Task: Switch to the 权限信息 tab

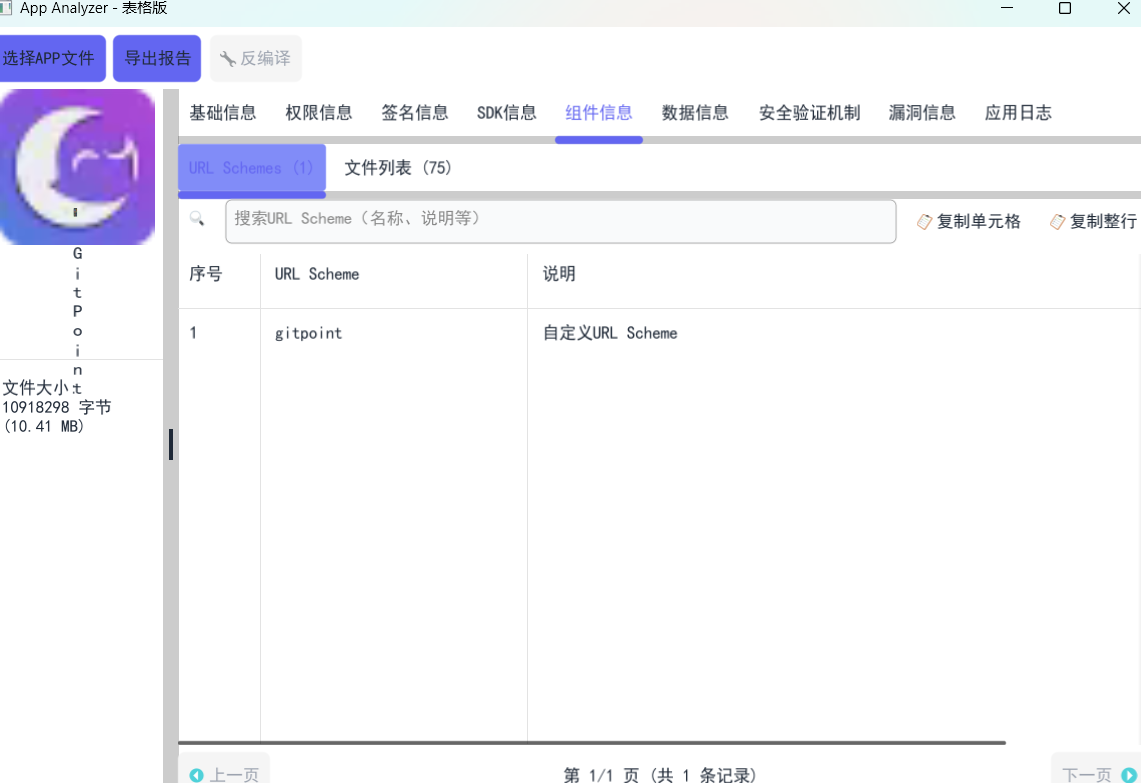Action: (318, 112)
